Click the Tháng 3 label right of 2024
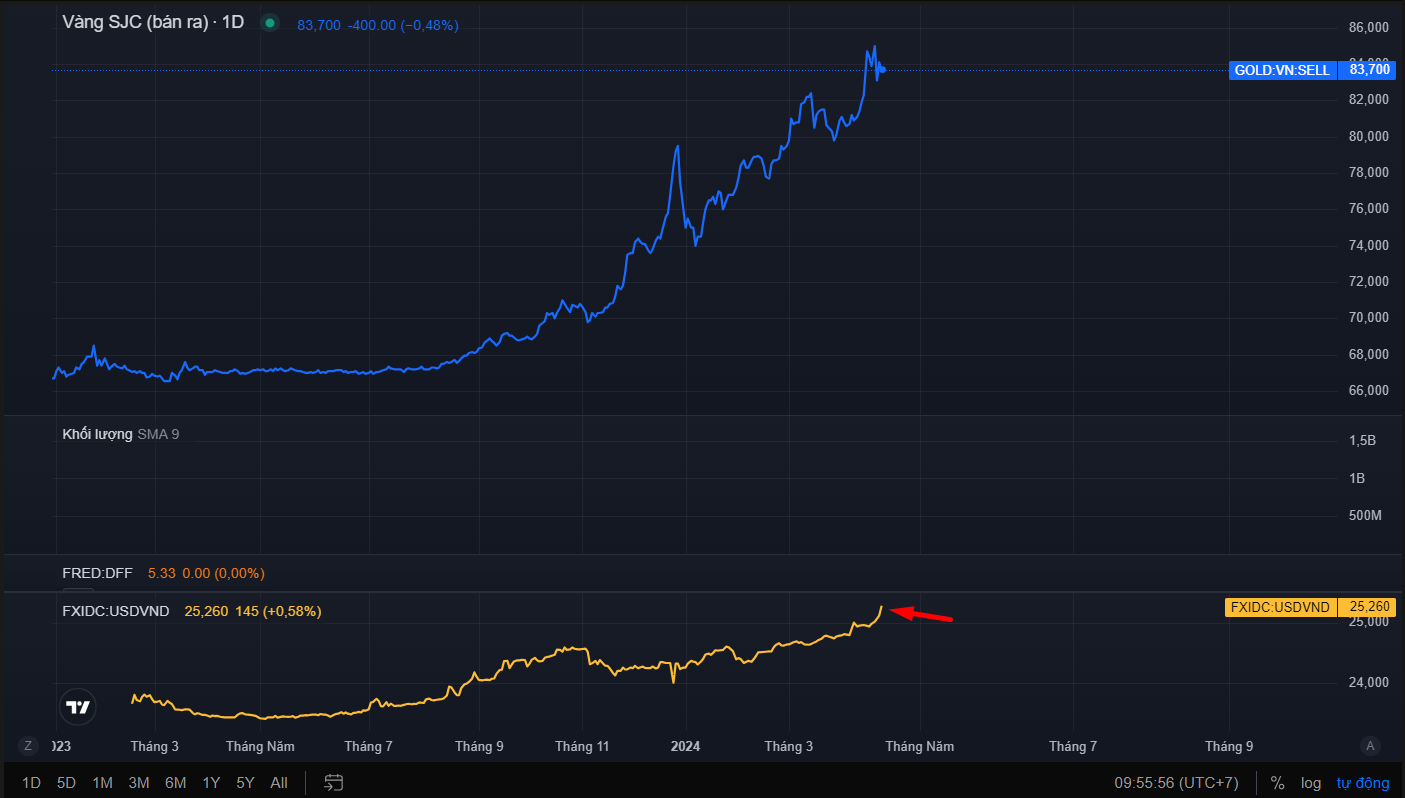This screenshot has height=798, width=1405. [x=789, y=746]
